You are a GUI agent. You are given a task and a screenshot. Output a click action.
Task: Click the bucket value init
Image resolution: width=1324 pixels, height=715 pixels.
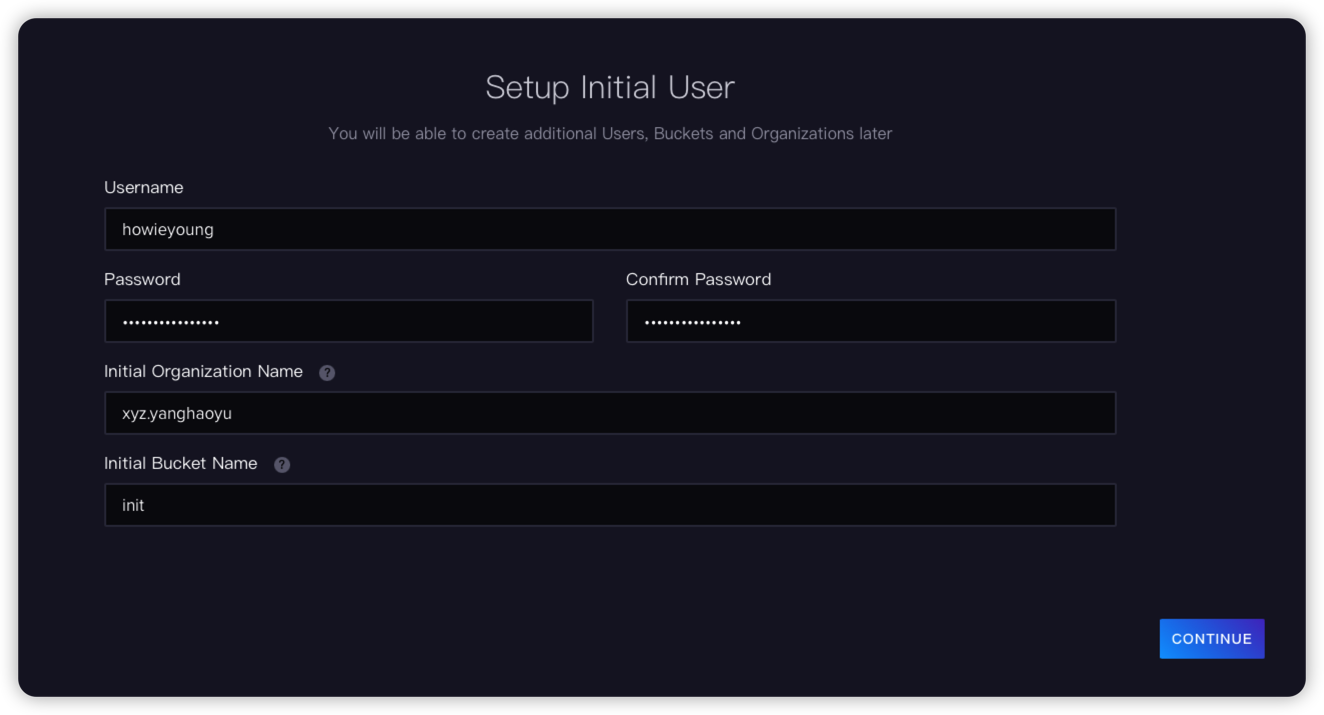133,504
